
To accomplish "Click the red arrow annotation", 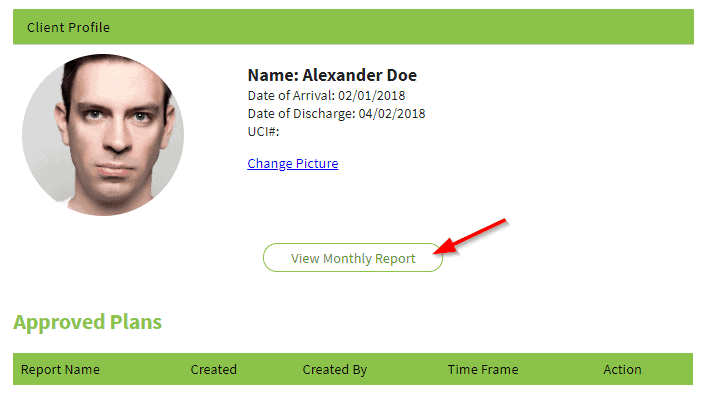I will tap(470, 236).
